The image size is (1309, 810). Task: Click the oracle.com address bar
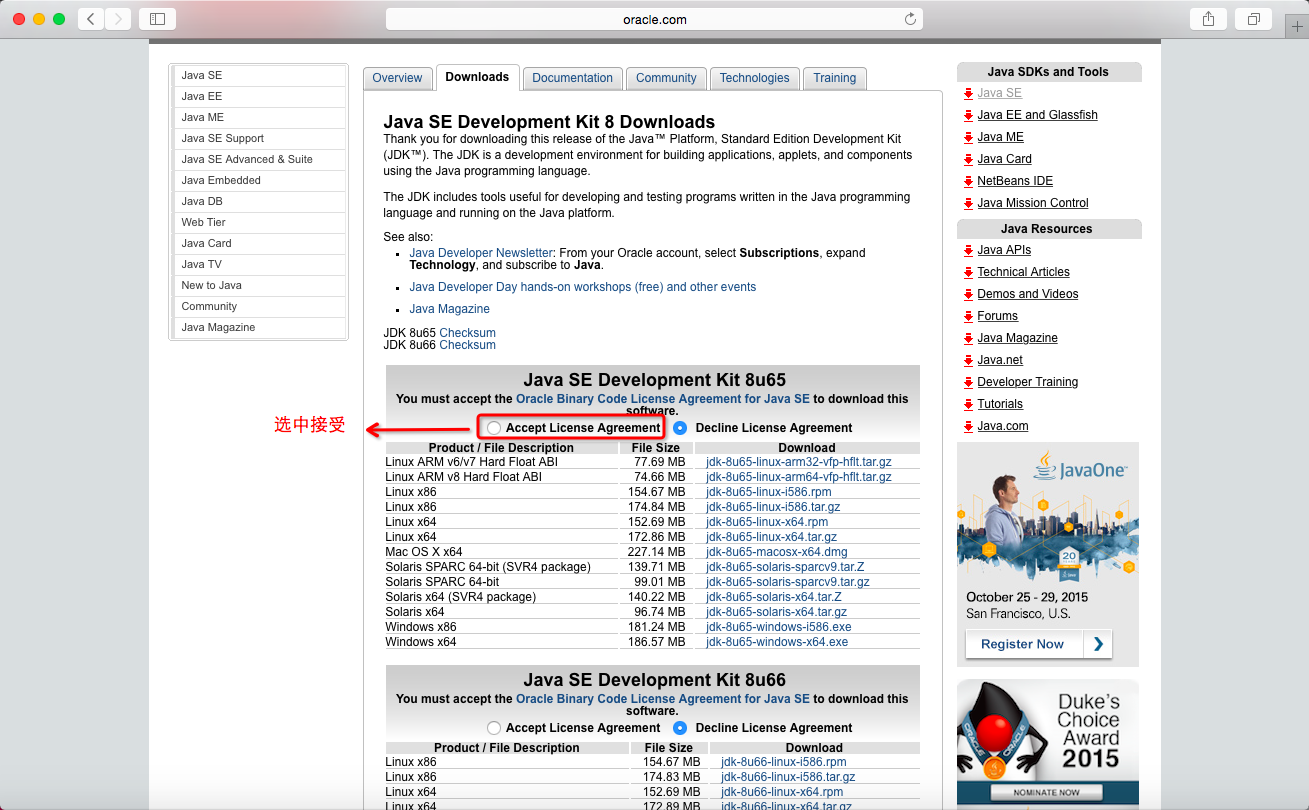[x=654, y=19]
